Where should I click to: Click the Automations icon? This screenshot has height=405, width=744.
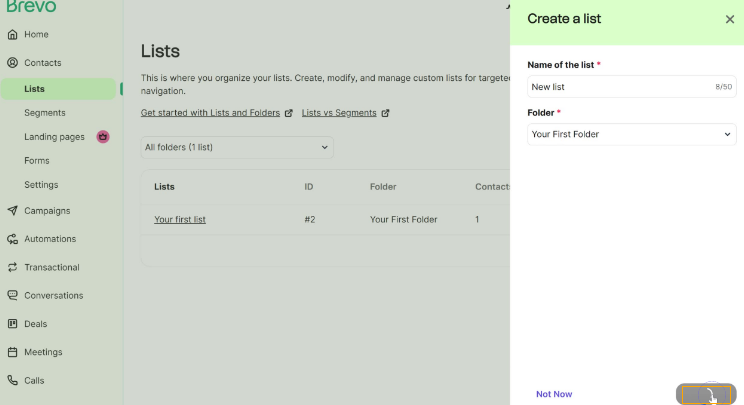(13, 239)
